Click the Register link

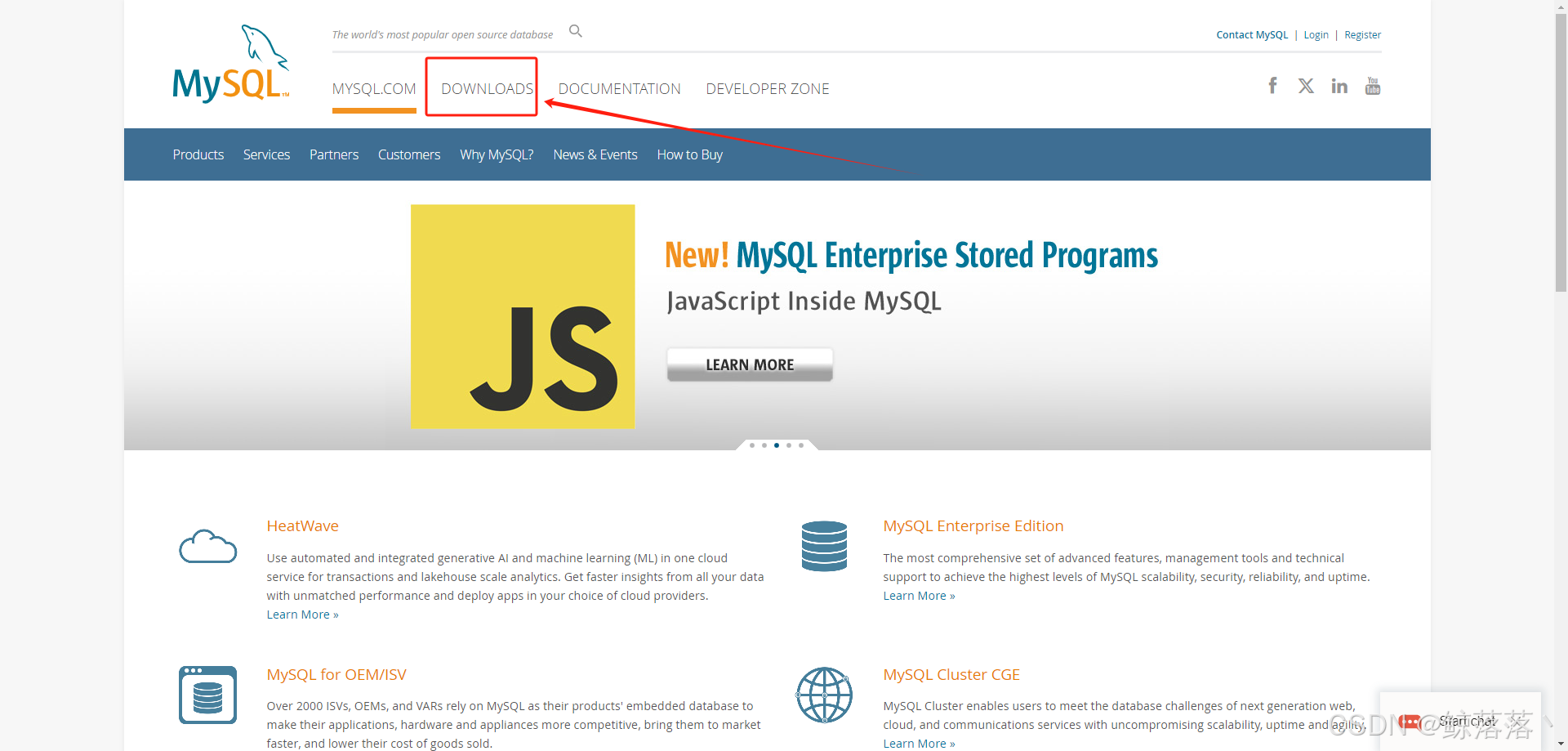pyautogui.click(x=1362, y=34)
